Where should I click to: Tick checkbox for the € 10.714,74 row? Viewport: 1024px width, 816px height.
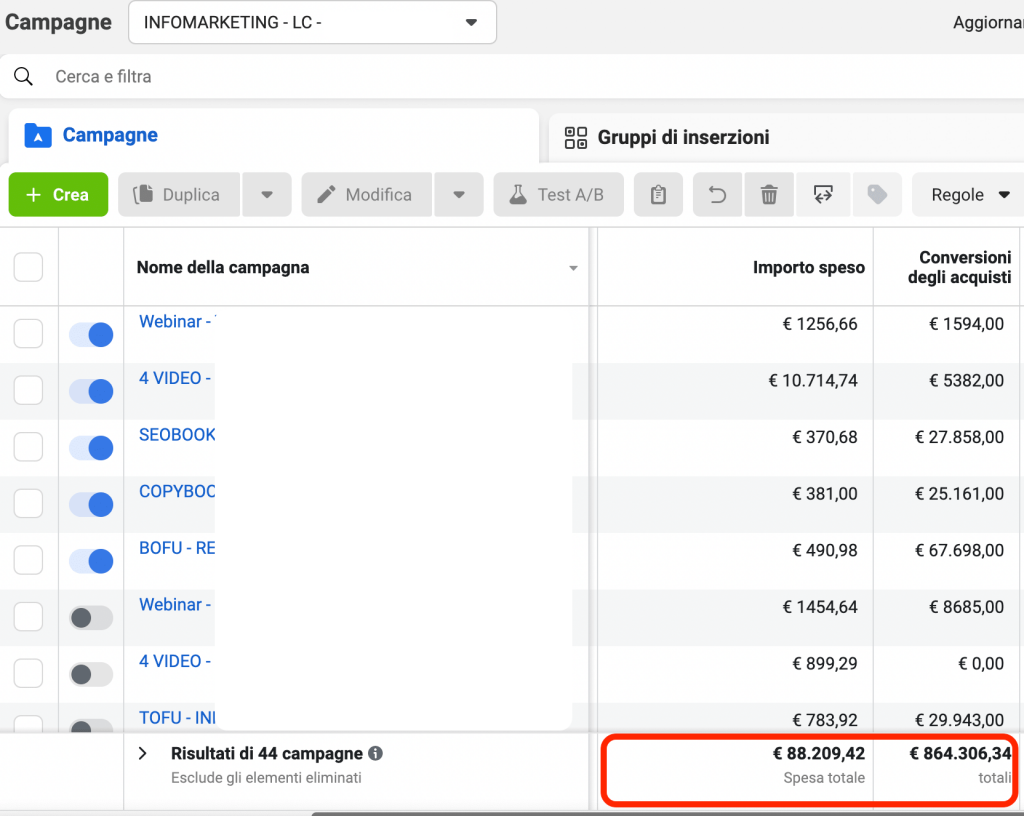28,390
